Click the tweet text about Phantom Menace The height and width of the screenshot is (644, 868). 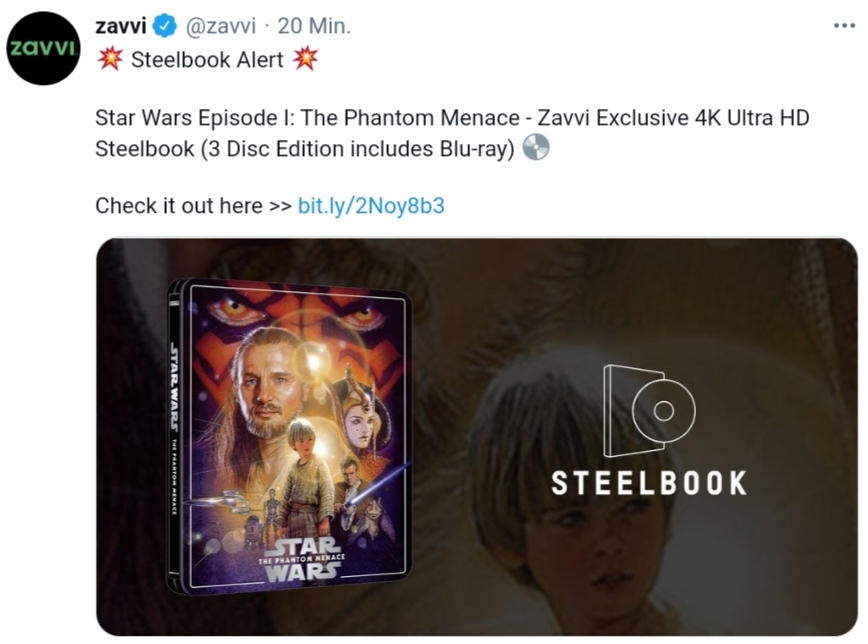[x=452, y=133]
